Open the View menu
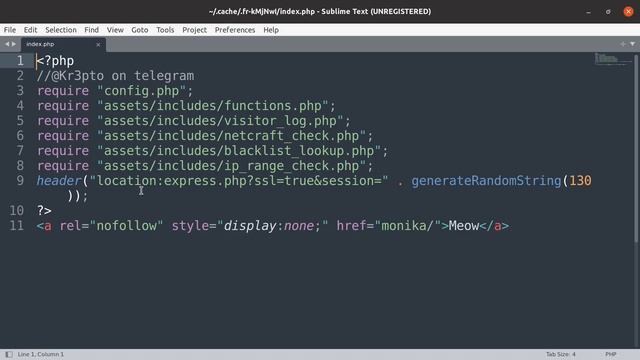 coord(115,30)
